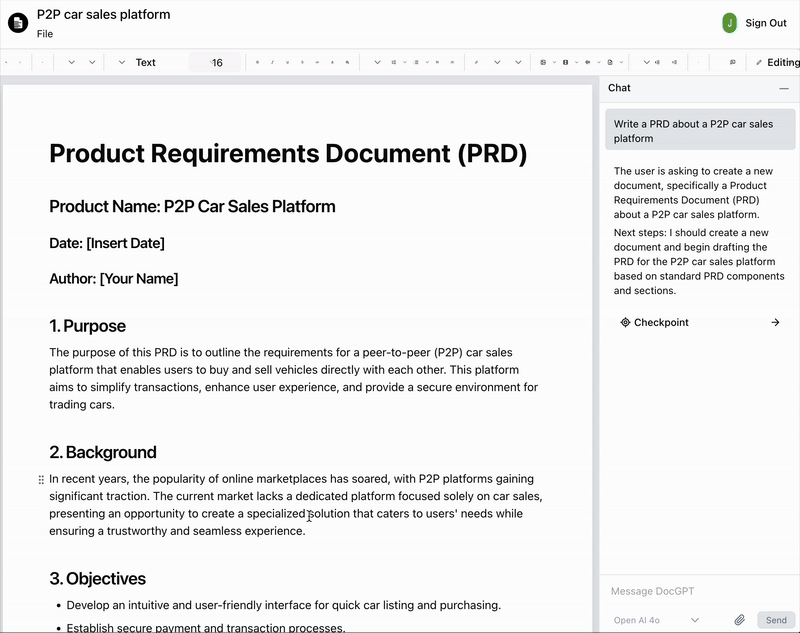Toggle the bold formatting button
The image size is (800, 633).
coord(257,62)
